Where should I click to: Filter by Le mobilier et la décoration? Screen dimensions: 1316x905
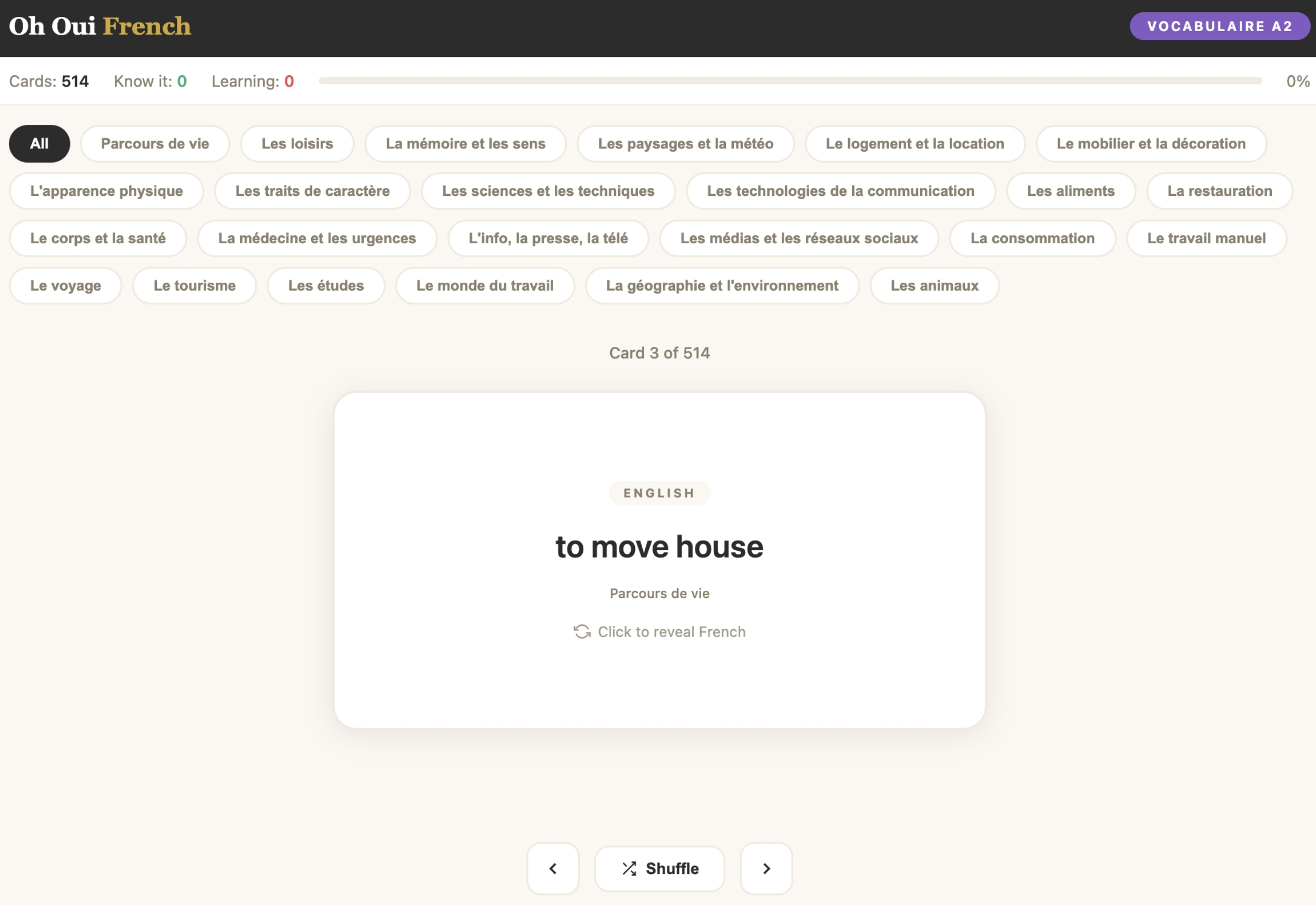coord(1151,143)
